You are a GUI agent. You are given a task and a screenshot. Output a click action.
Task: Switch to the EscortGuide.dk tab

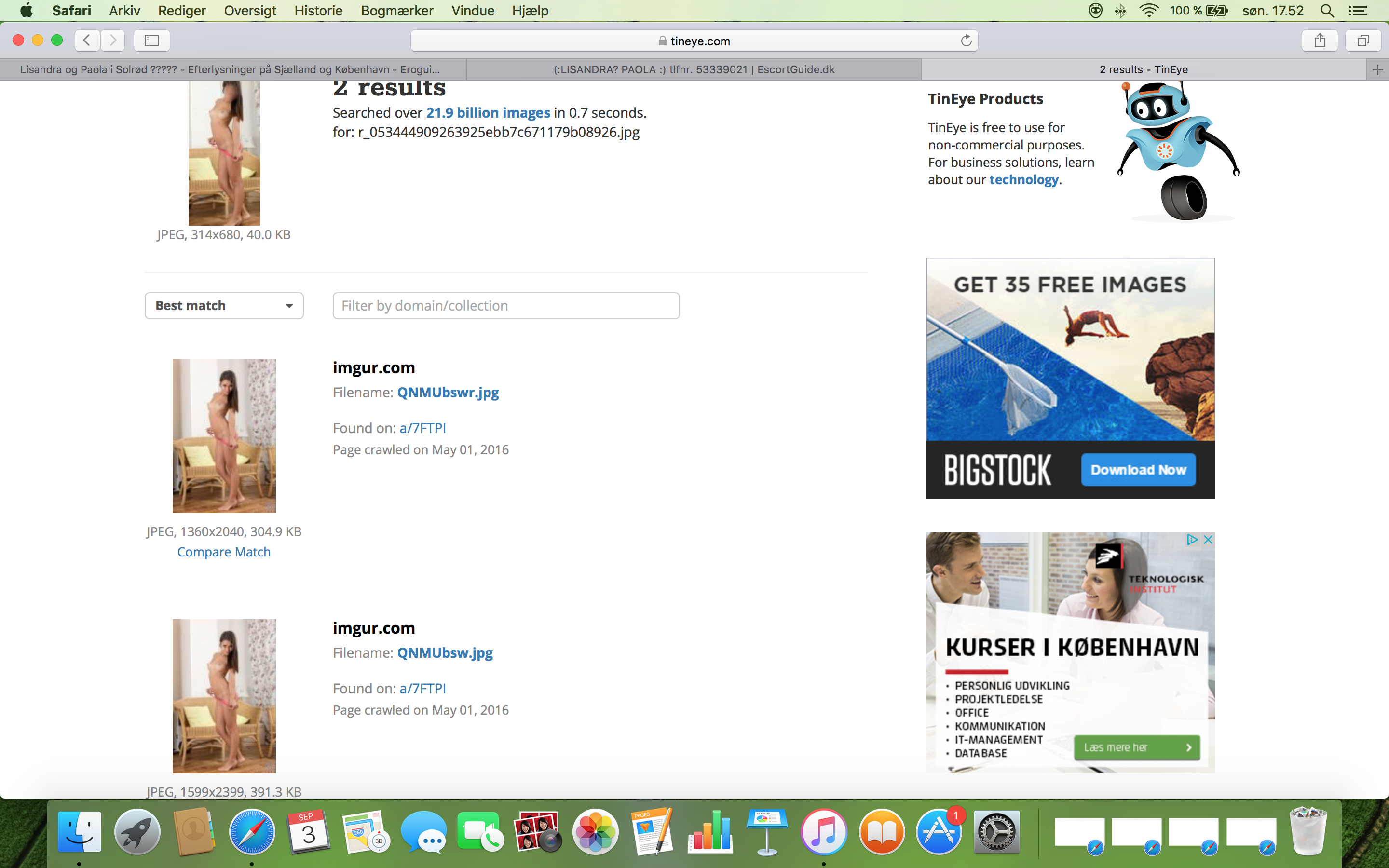694,70
